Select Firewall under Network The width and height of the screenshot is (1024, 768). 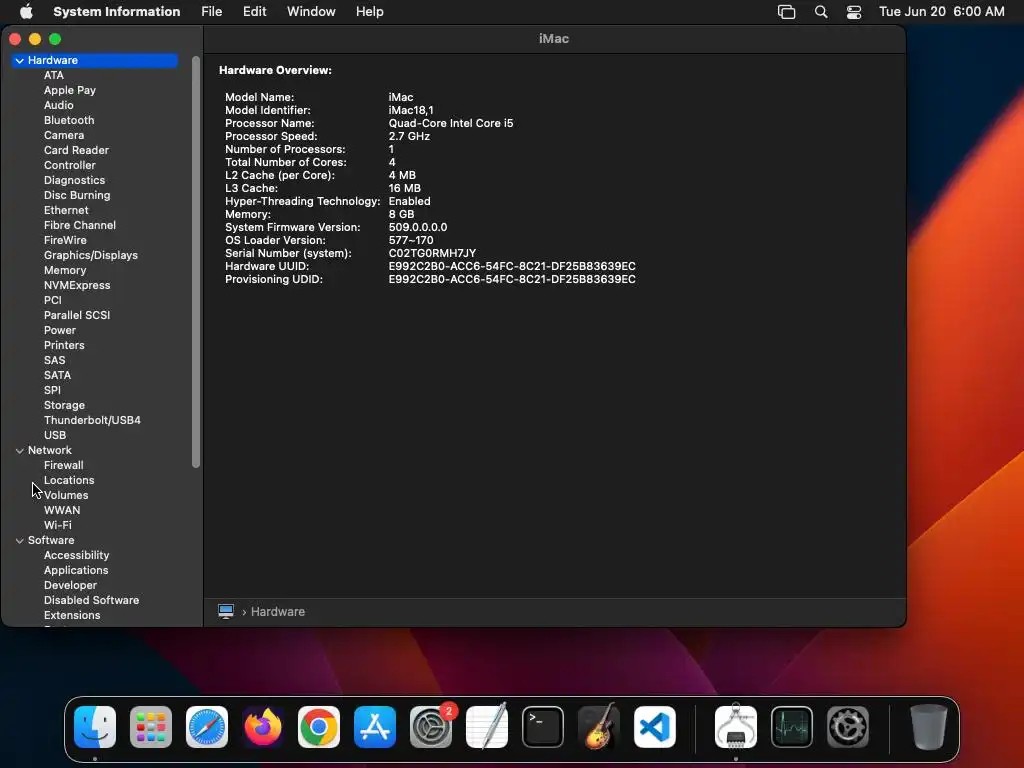click(x=63, y=466)
